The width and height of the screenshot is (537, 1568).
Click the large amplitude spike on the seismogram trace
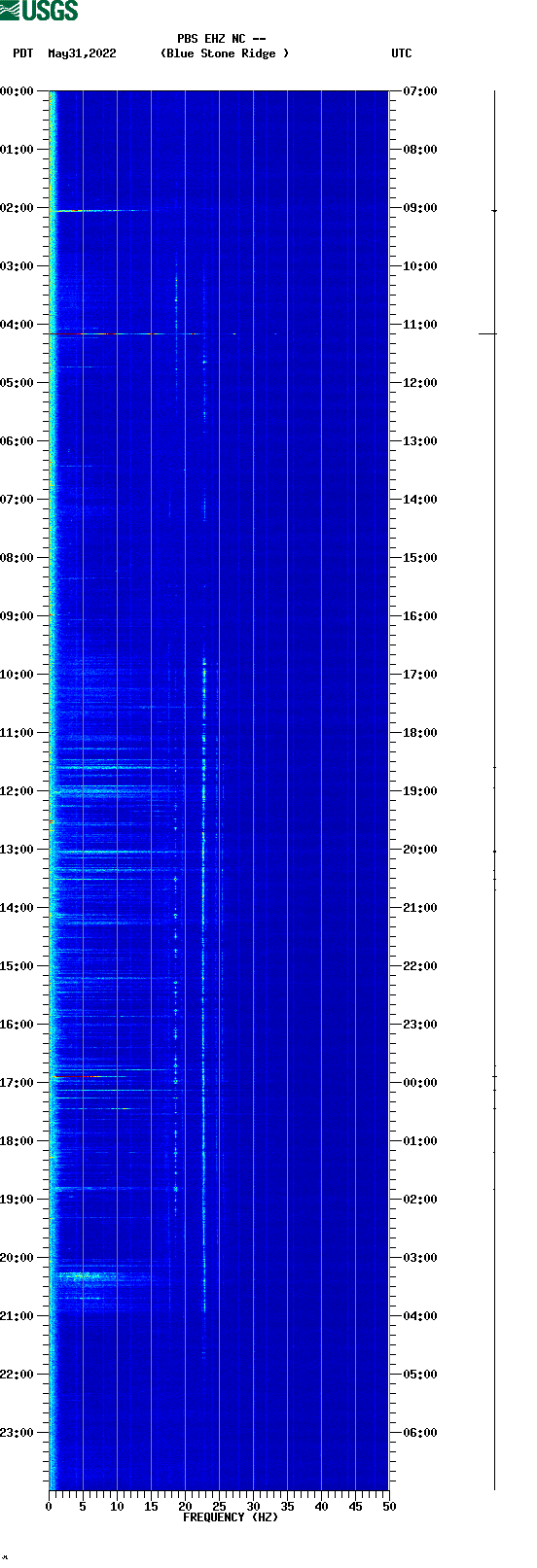487,333
